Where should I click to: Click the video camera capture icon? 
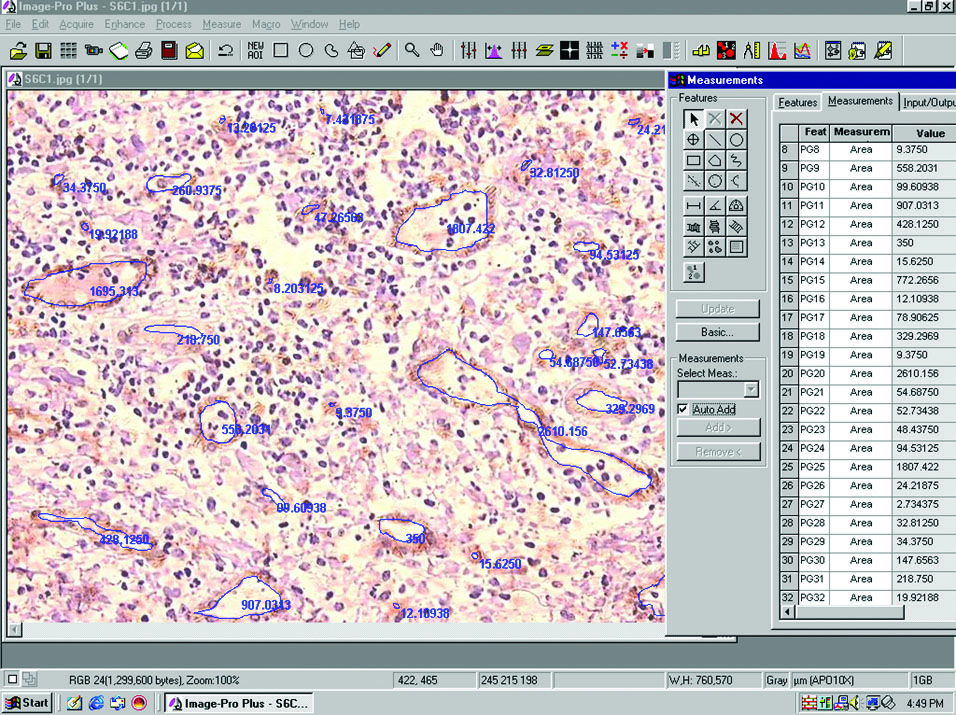93,51
